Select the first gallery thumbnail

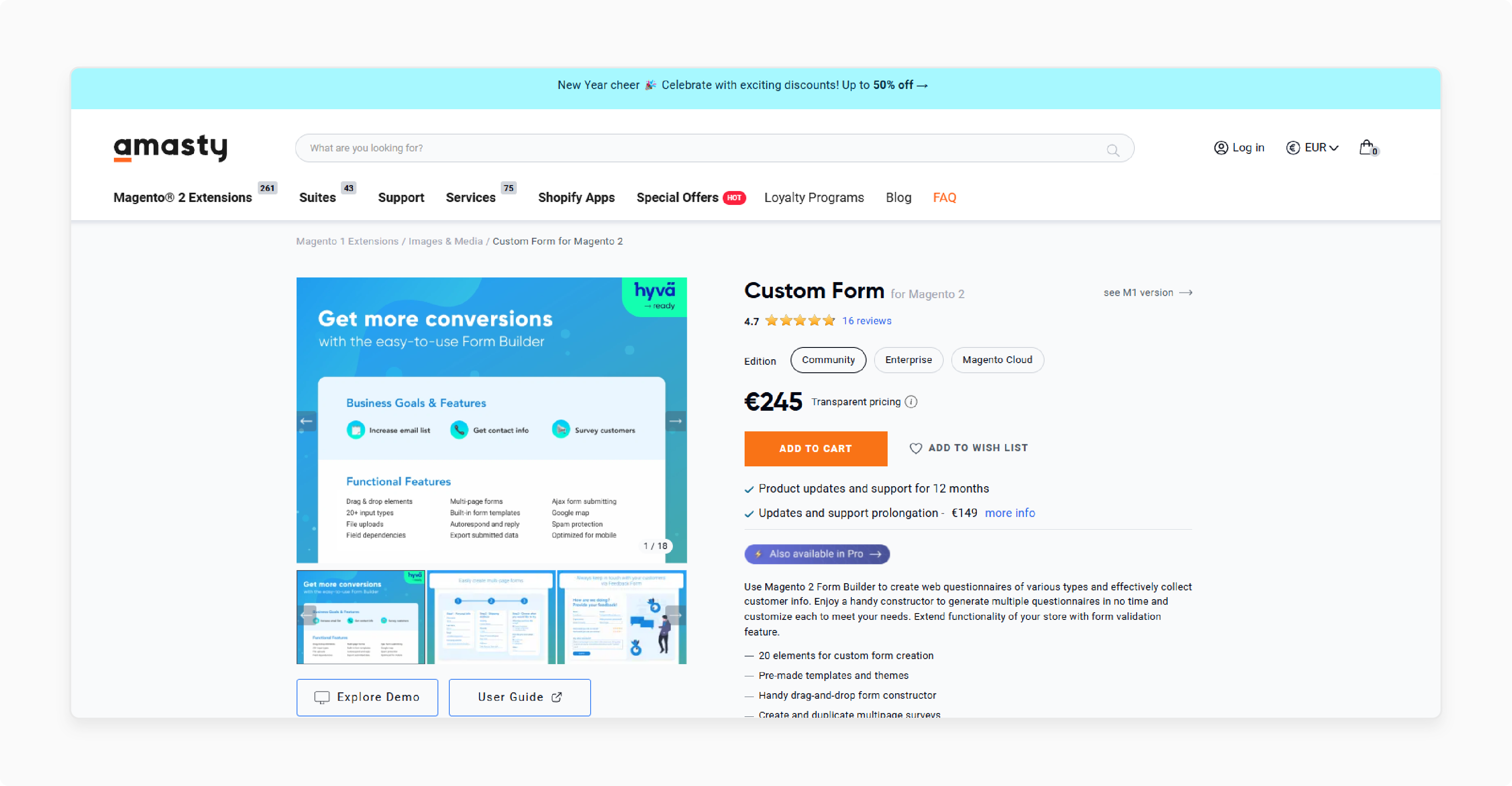coord(361,617)
